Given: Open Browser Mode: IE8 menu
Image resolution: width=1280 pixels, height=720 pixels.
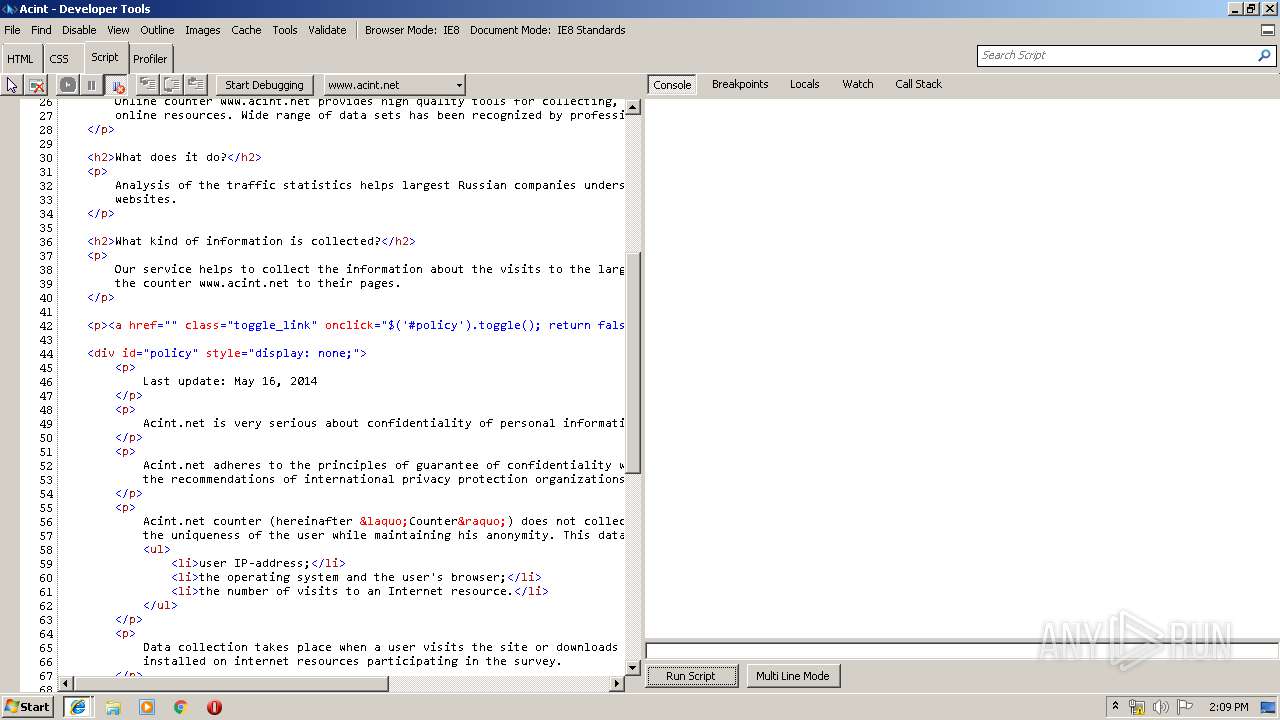Looking at the screenshot, I should [x=412, y=30].
